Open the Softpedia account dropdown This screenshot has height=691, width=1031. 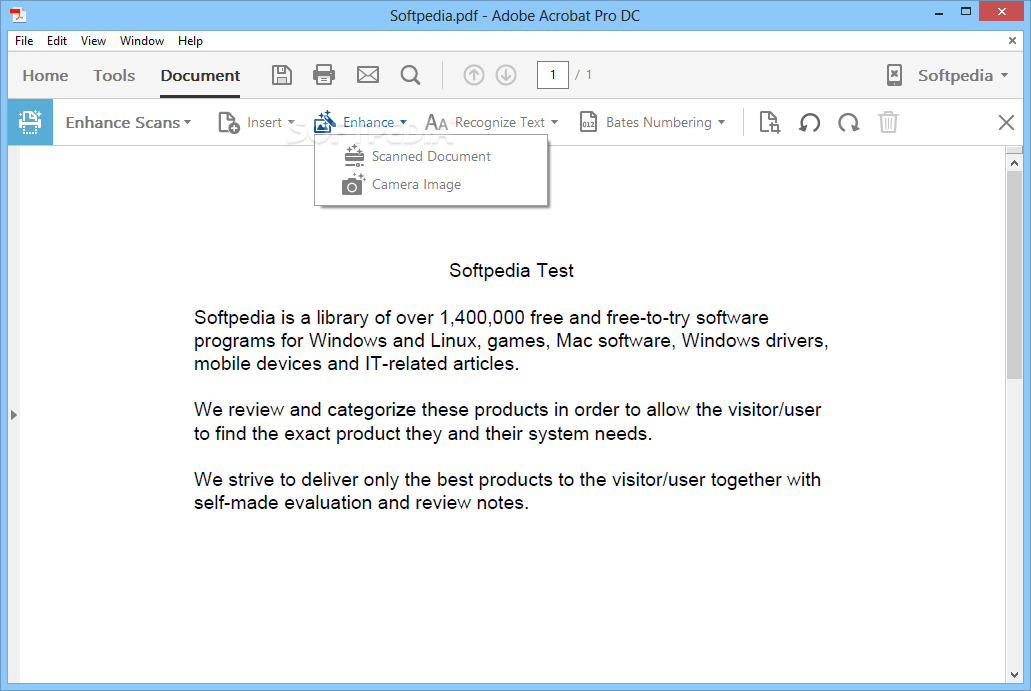[963, 76]
